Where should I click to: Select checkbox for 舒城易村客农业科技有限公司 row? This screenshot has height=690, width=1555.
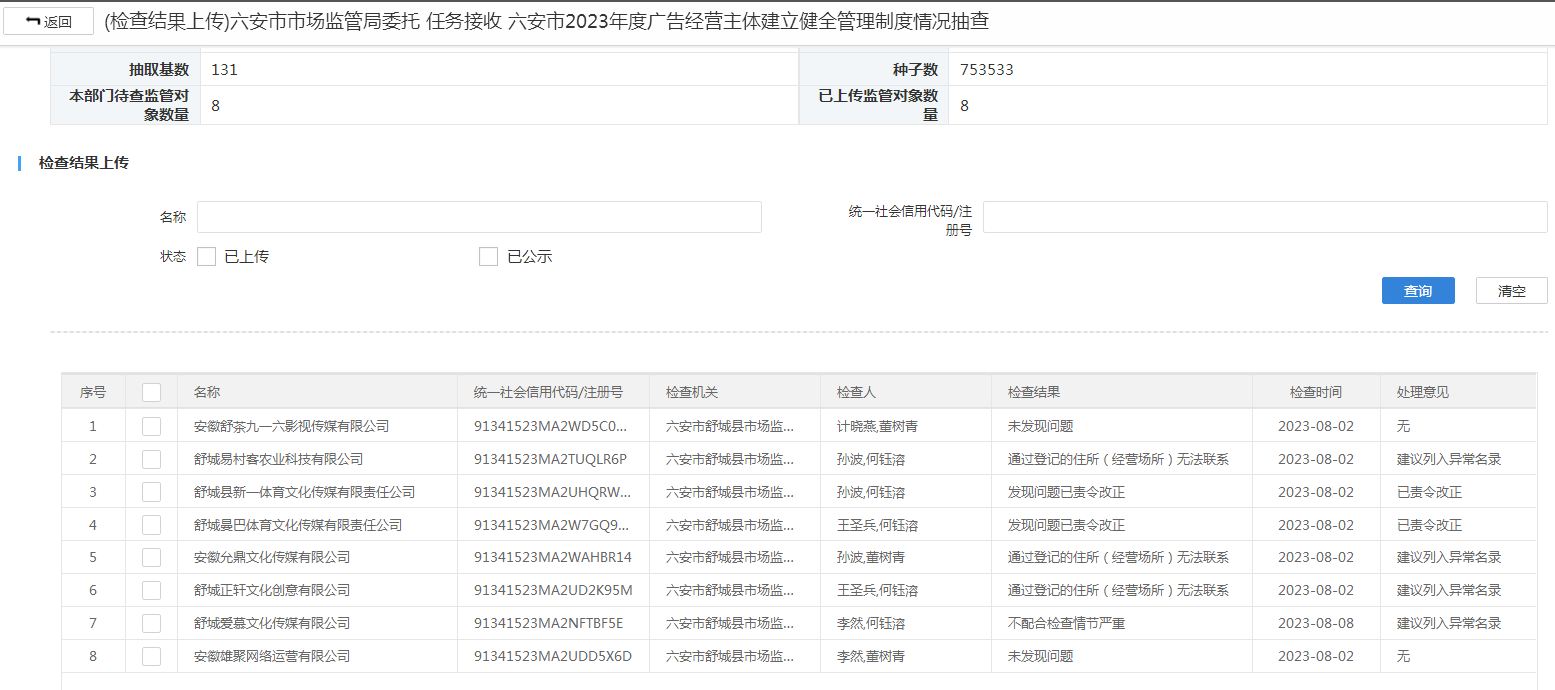coord(151,459)
